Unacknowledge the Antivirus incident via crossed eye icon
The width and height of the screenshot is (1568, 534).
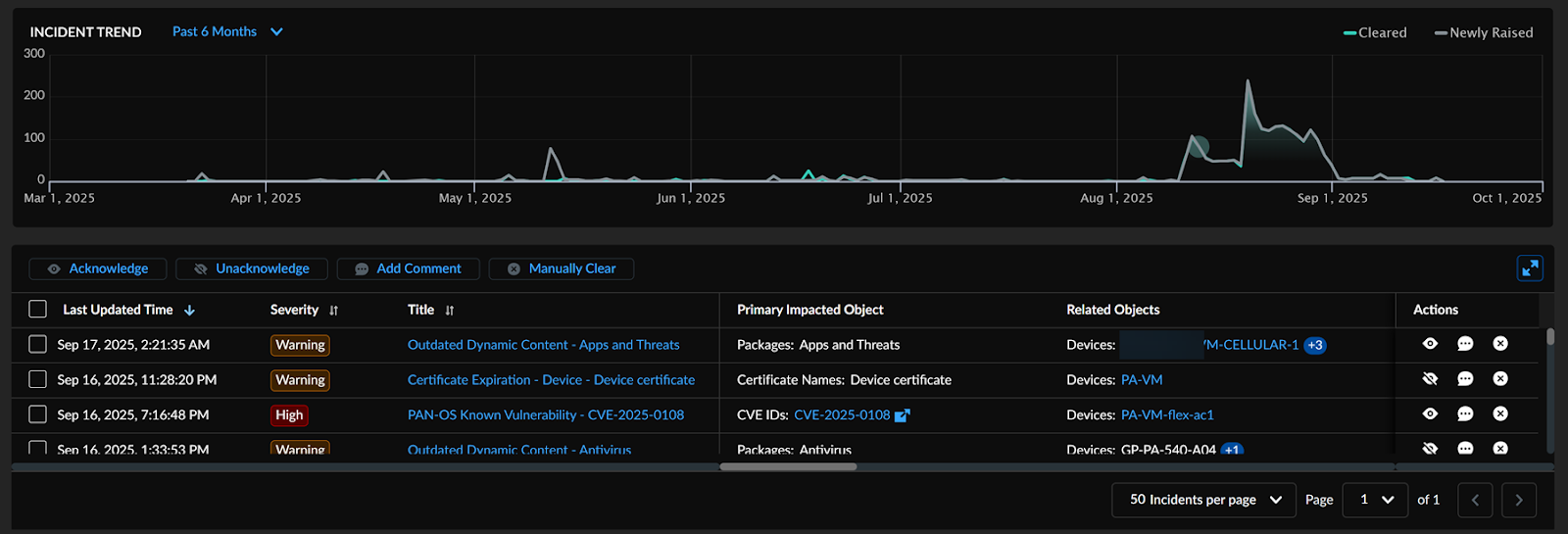[1430, 449]
